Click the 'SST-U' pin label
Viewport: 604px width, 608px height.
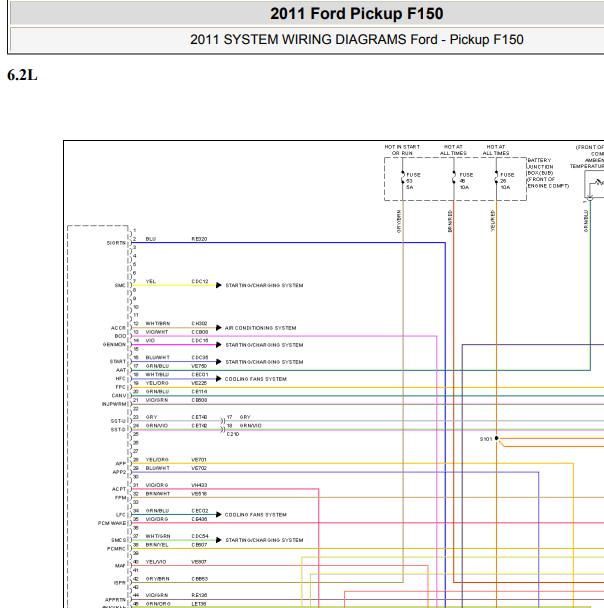pyautogui.click(x=118, y=421)
